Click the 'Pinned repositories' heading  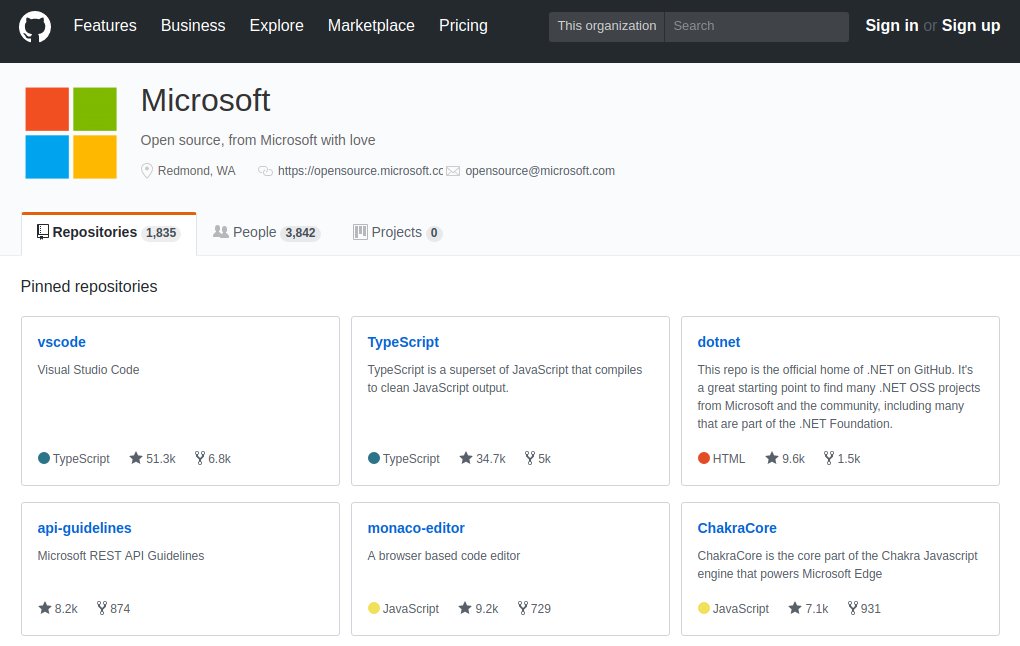pyautogui.click(x=89, y=286)
